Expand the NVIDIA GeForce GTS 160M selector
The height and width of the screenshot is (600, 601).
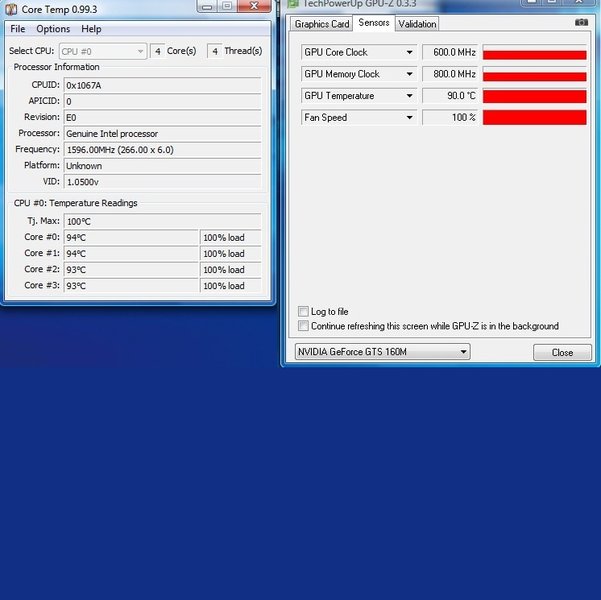click(x=383, y=352)
